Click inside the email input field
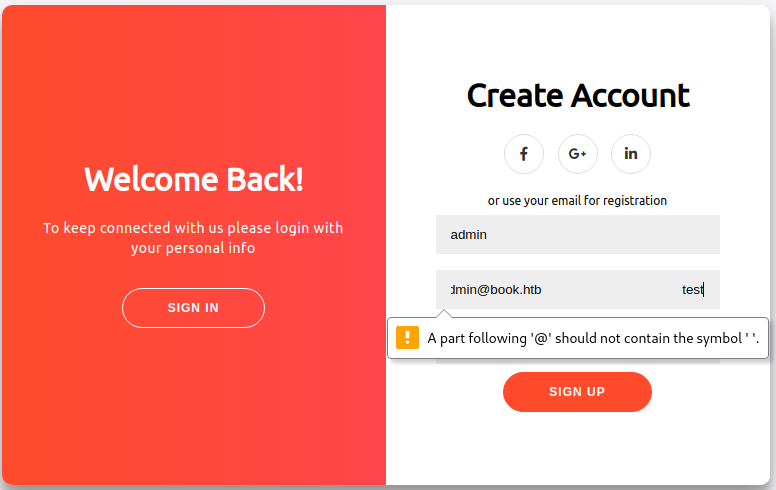The height and width of the screenshot is (490, 776). (600, 290)
